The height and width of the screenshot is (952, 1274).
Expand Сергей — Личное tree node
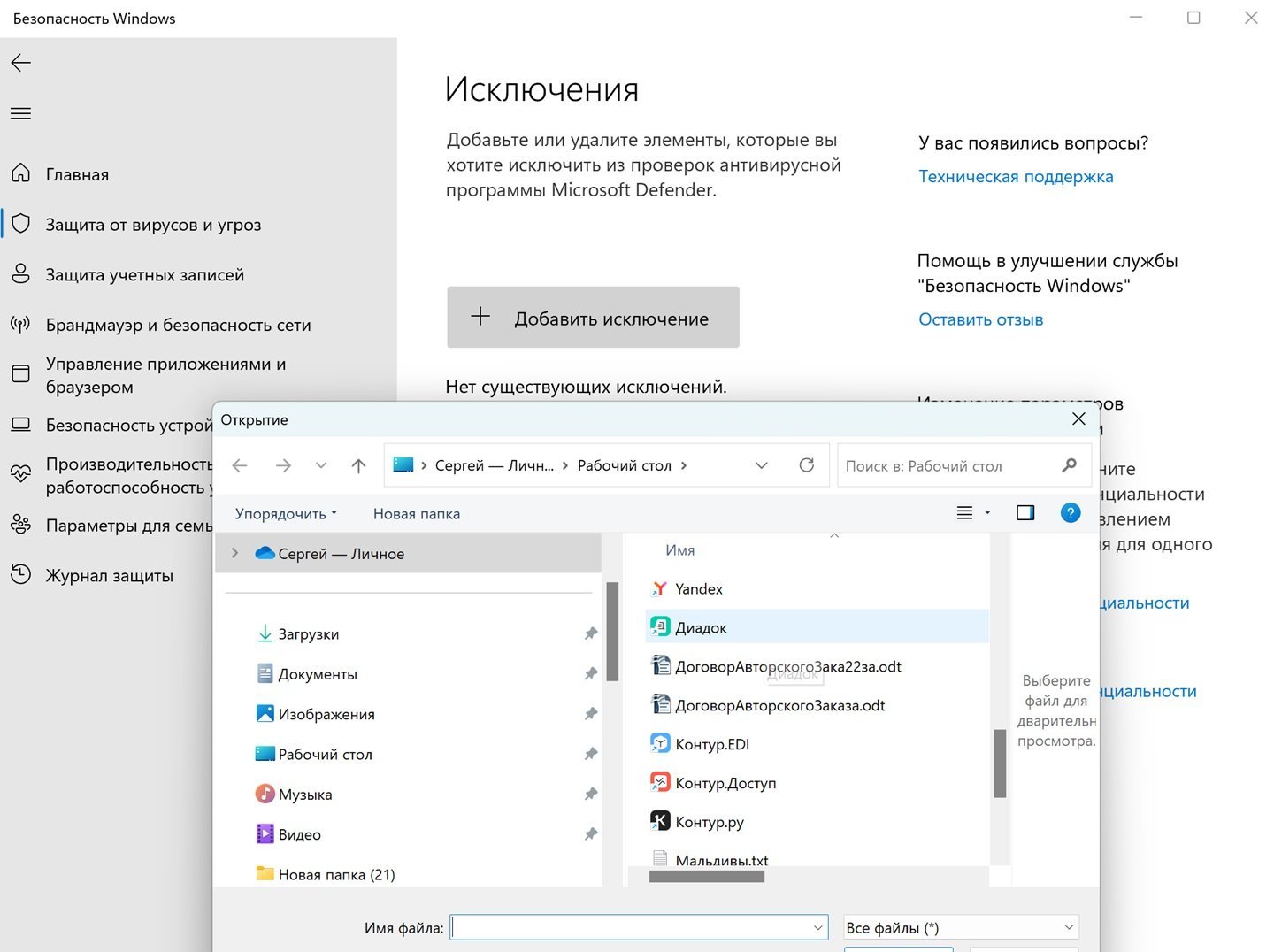[x=234, y=553]
